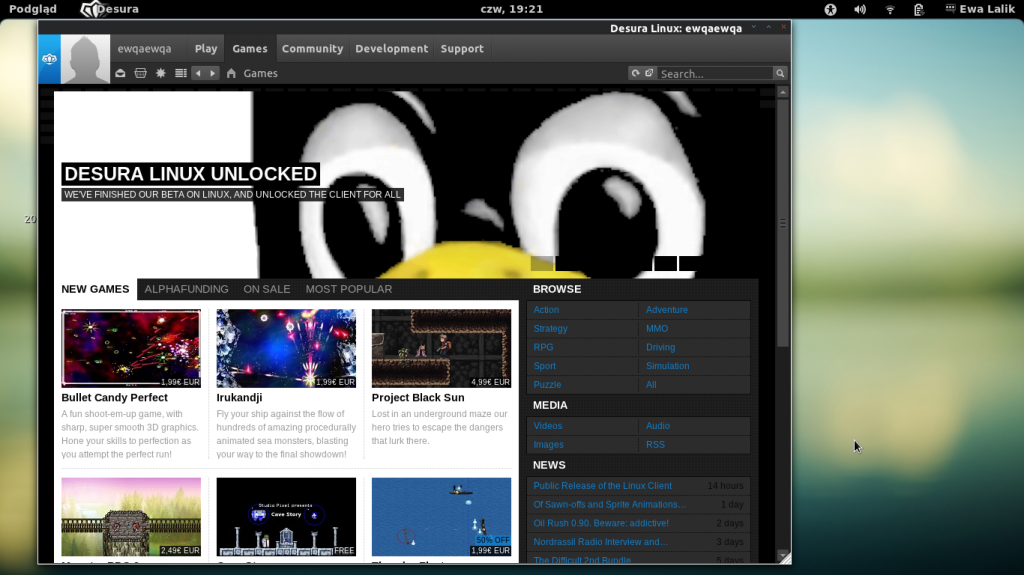
Task: Read Oil Rush 0.90 Beware addictive news
Action: point(601,523)
